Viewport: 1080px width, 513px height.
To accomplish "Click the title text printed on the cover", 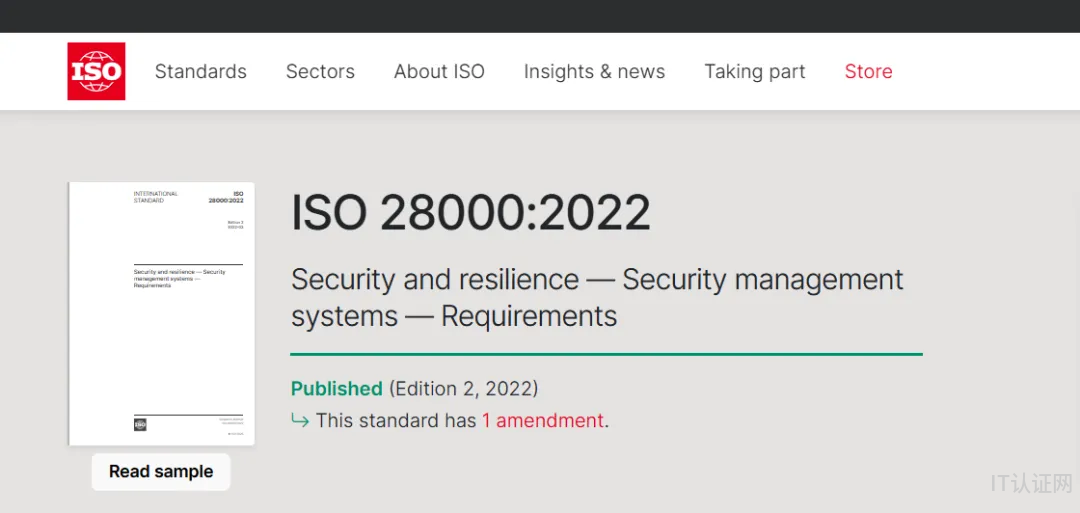I will click(x=179, y=278).
